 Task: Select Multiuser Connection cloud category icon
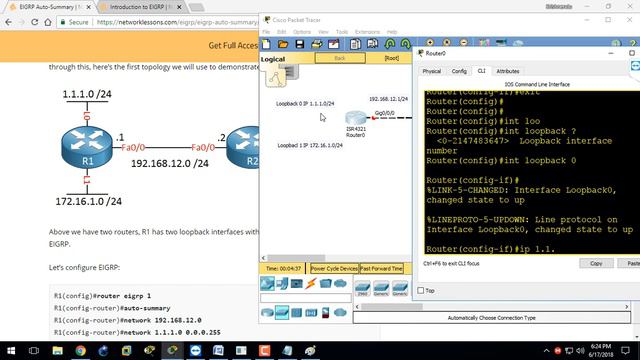coord(340,283)
